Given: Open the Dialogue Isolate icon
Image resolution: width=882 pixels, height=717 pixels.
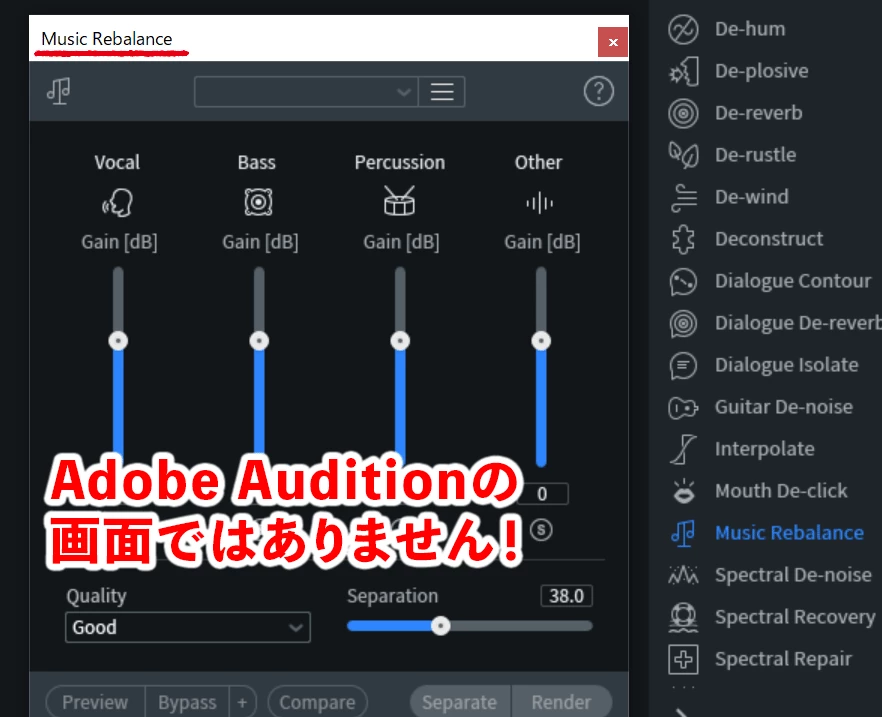Looking at the screenshot, I should pos(683,365).
